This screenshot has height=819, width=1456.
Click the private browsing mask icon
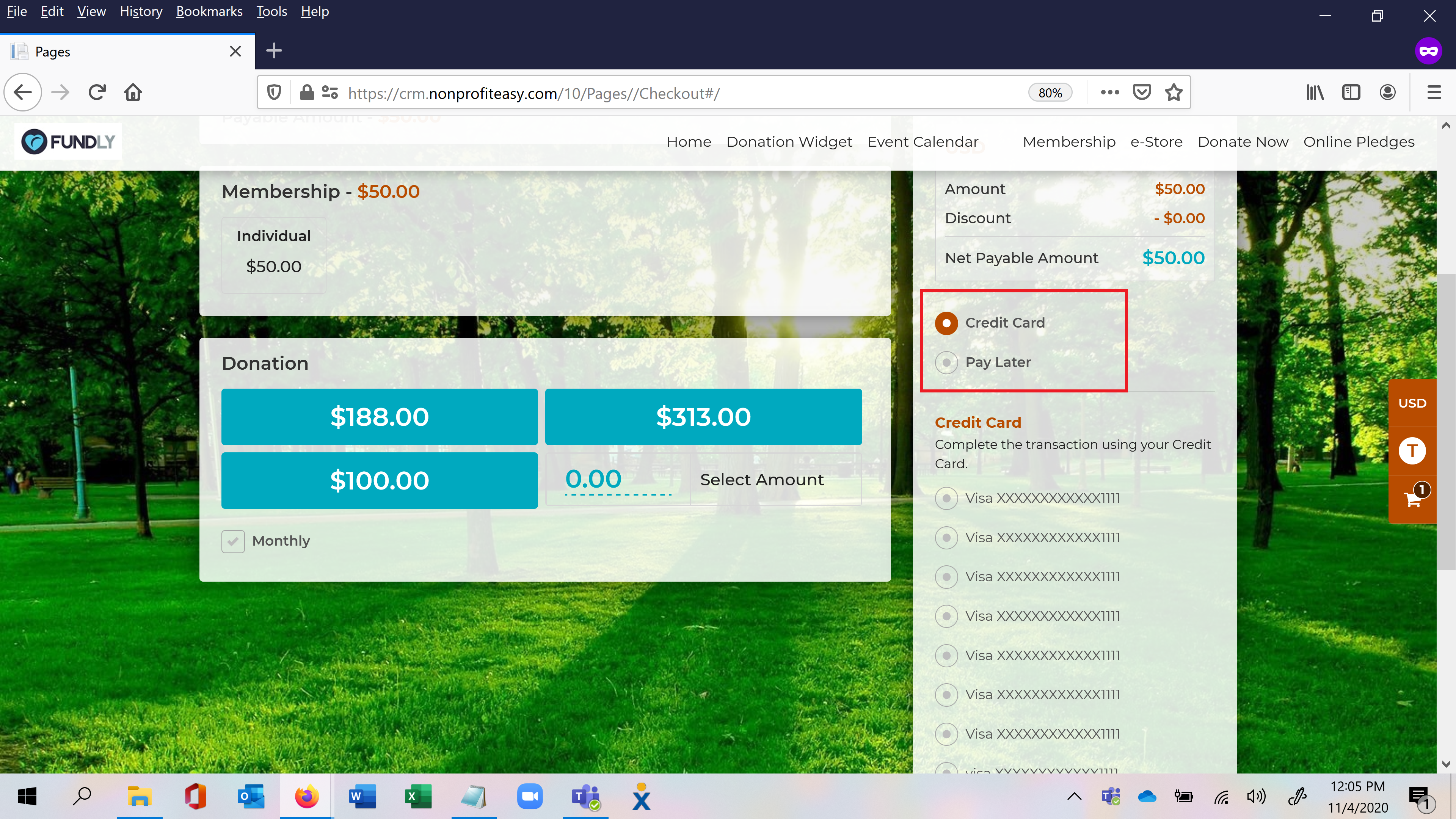point(1428,51)
